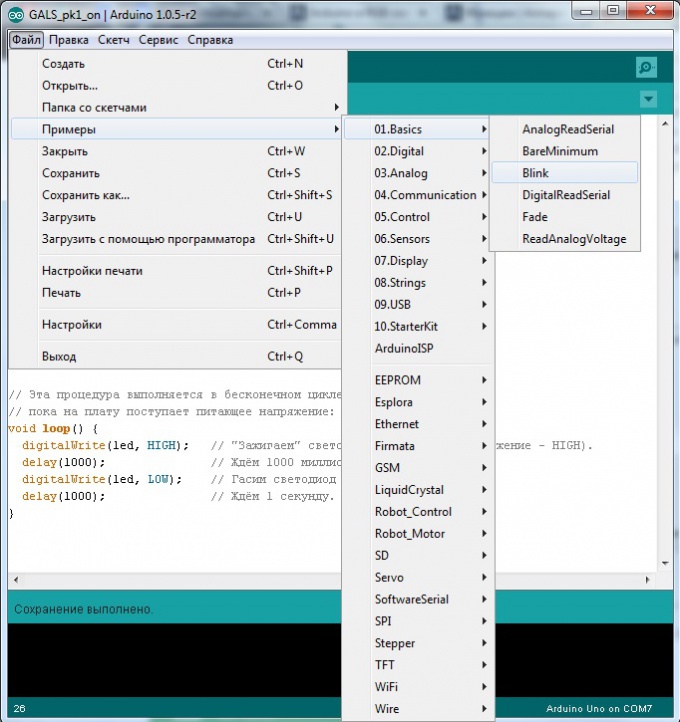This screenshot has width=680, height=722.
Task: Expand EEPROM library examples
Action: (x=418, y=380)
